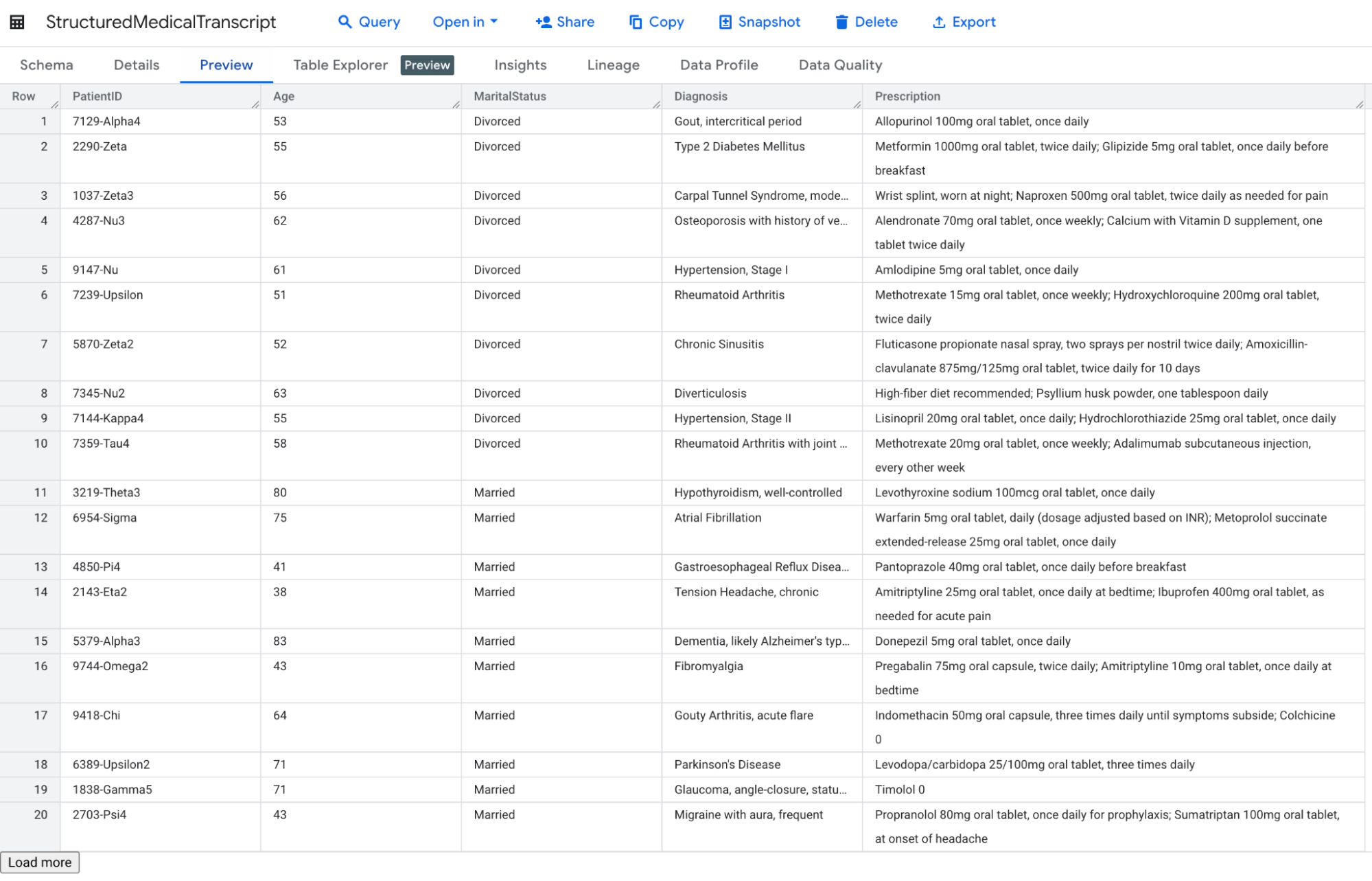Click the Age column resize handle
The width and height of the screenshot is (1372, 881).
tap(456, 104)
